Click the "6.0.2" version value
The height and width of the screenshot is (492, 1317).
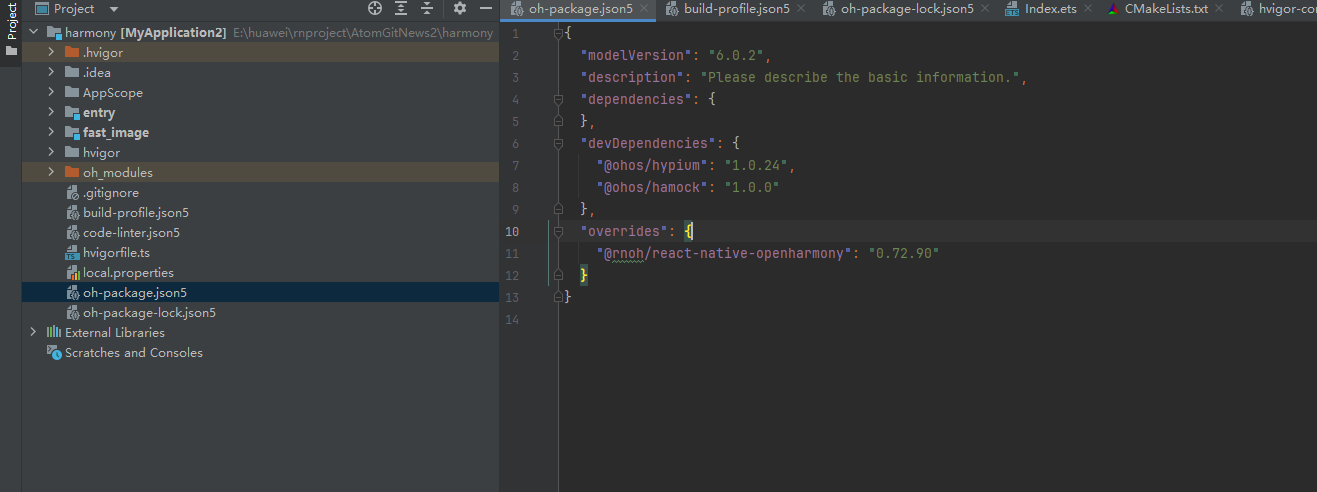point(735,55)
